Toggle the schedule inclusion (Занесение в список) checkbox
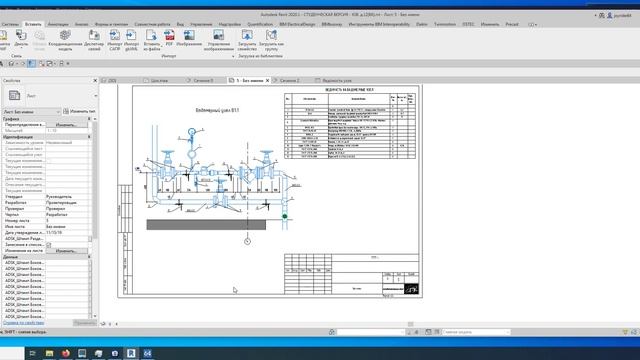Viewport: 640px width, 360px height. 49,245
